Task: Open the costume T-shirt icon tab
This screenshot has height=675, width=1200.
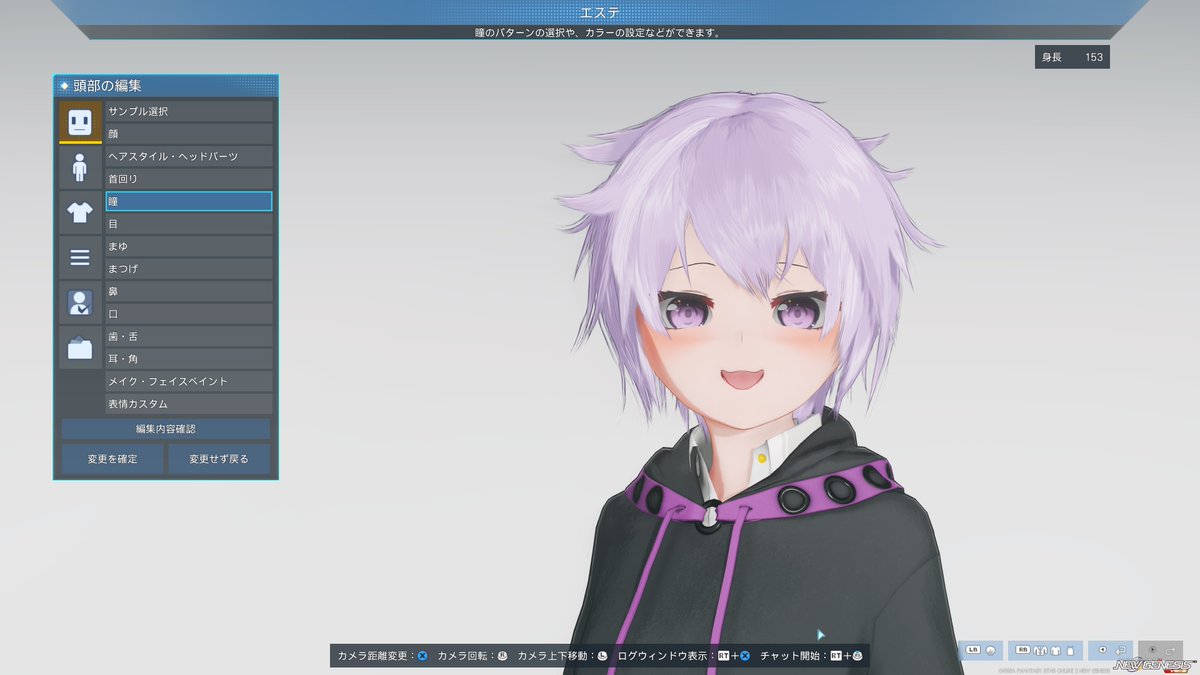Action: click(x=80, y=211)
